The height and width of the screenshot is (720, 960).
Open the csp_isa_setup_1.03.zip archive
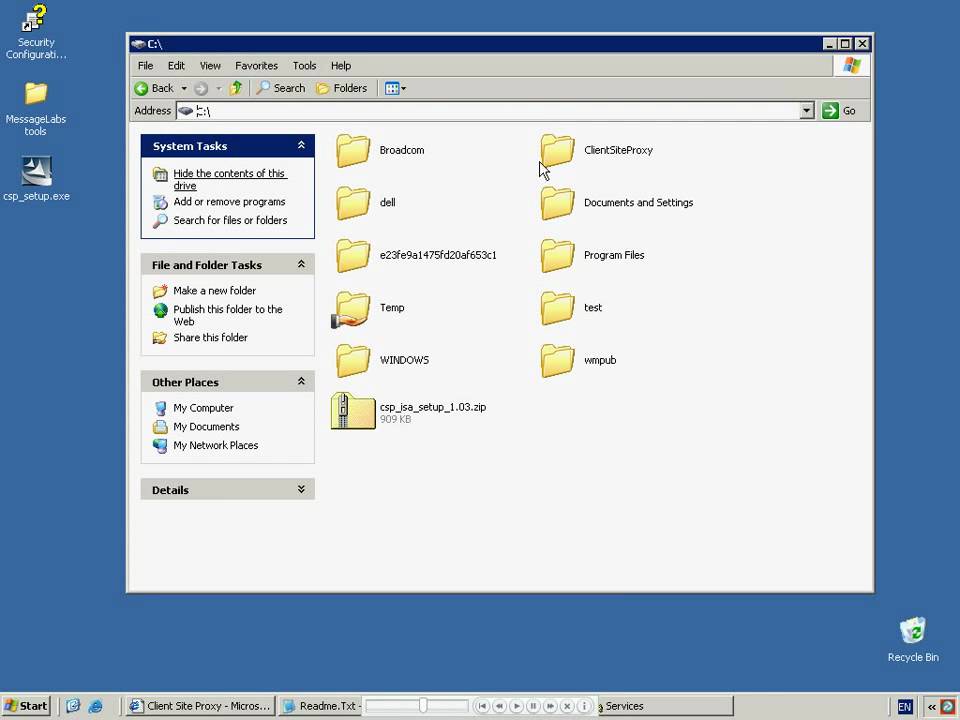pyautogui.click(x=353, y=411)
